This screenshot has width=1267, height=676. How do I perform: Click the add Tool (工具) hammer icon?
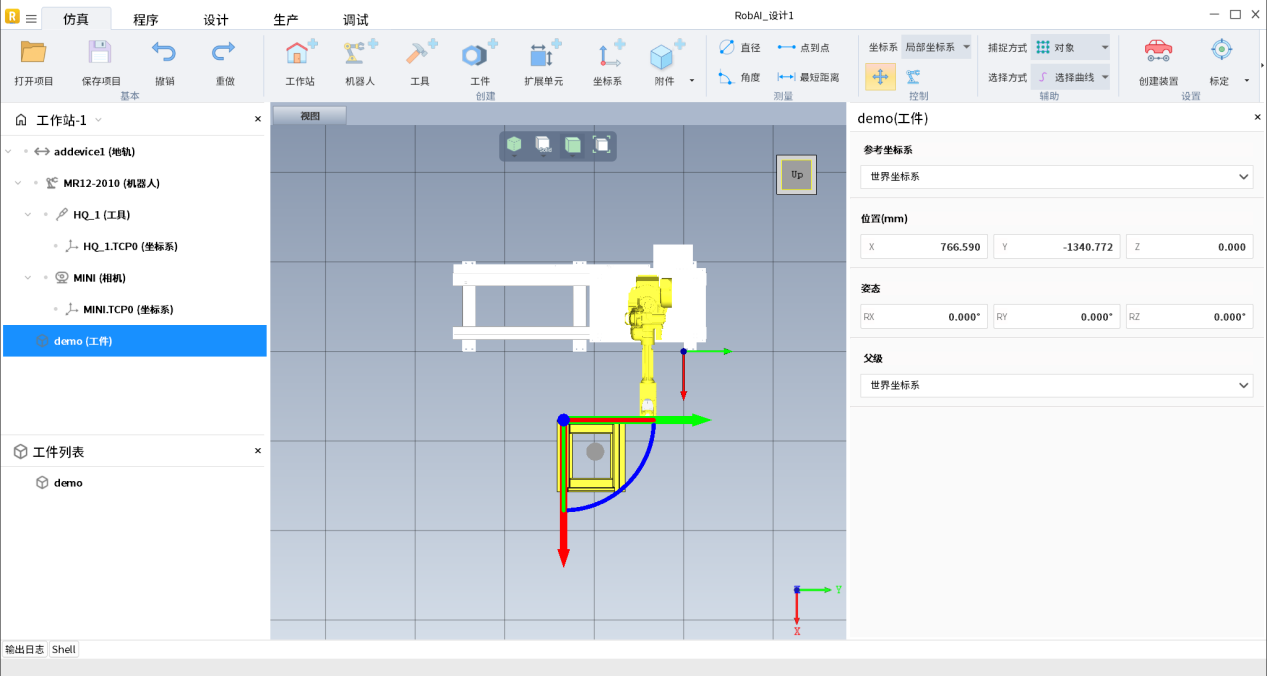pyautogui.click(x=419, y=54)
